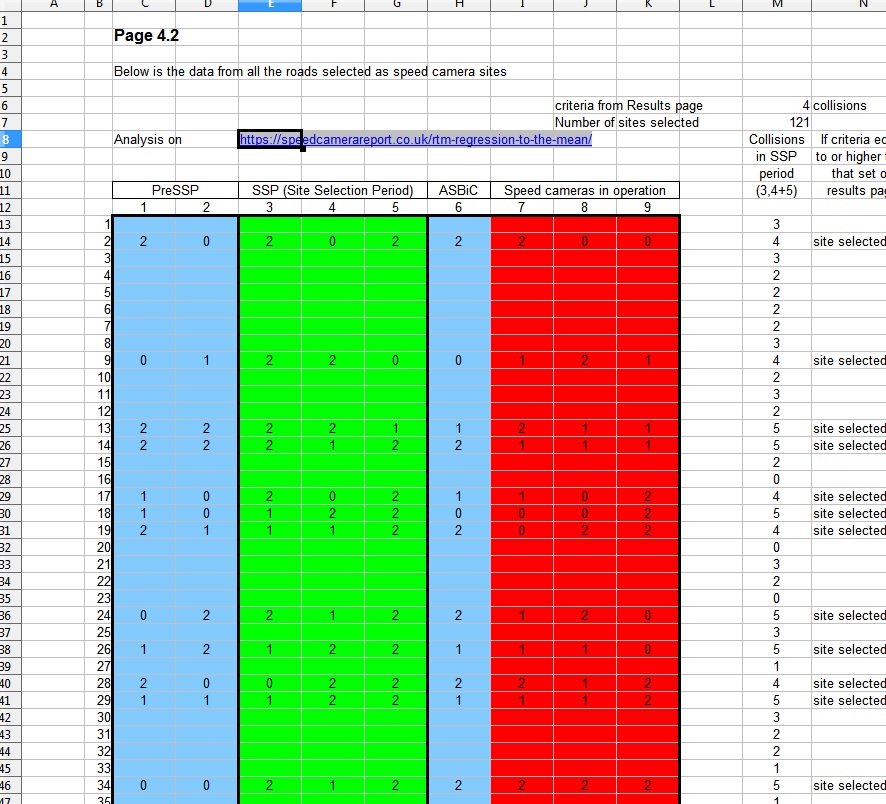Select the "SSP (Site Selection Period)" header cell
This screenshot has width=886, height=804.
332,191
